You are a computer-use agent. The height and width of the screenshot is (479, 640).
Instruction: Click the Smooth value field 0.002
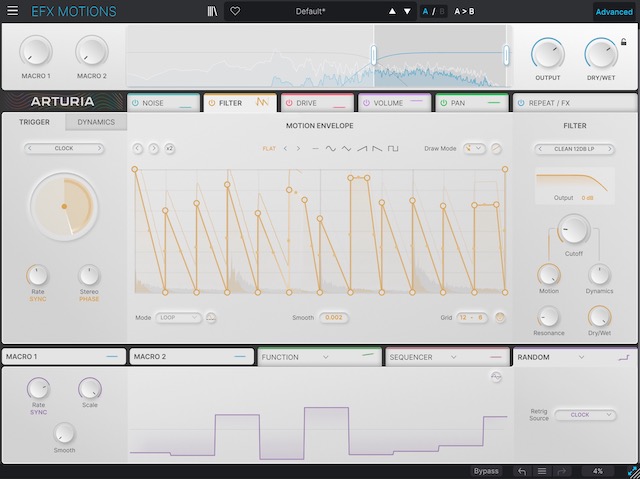point(335,317)
